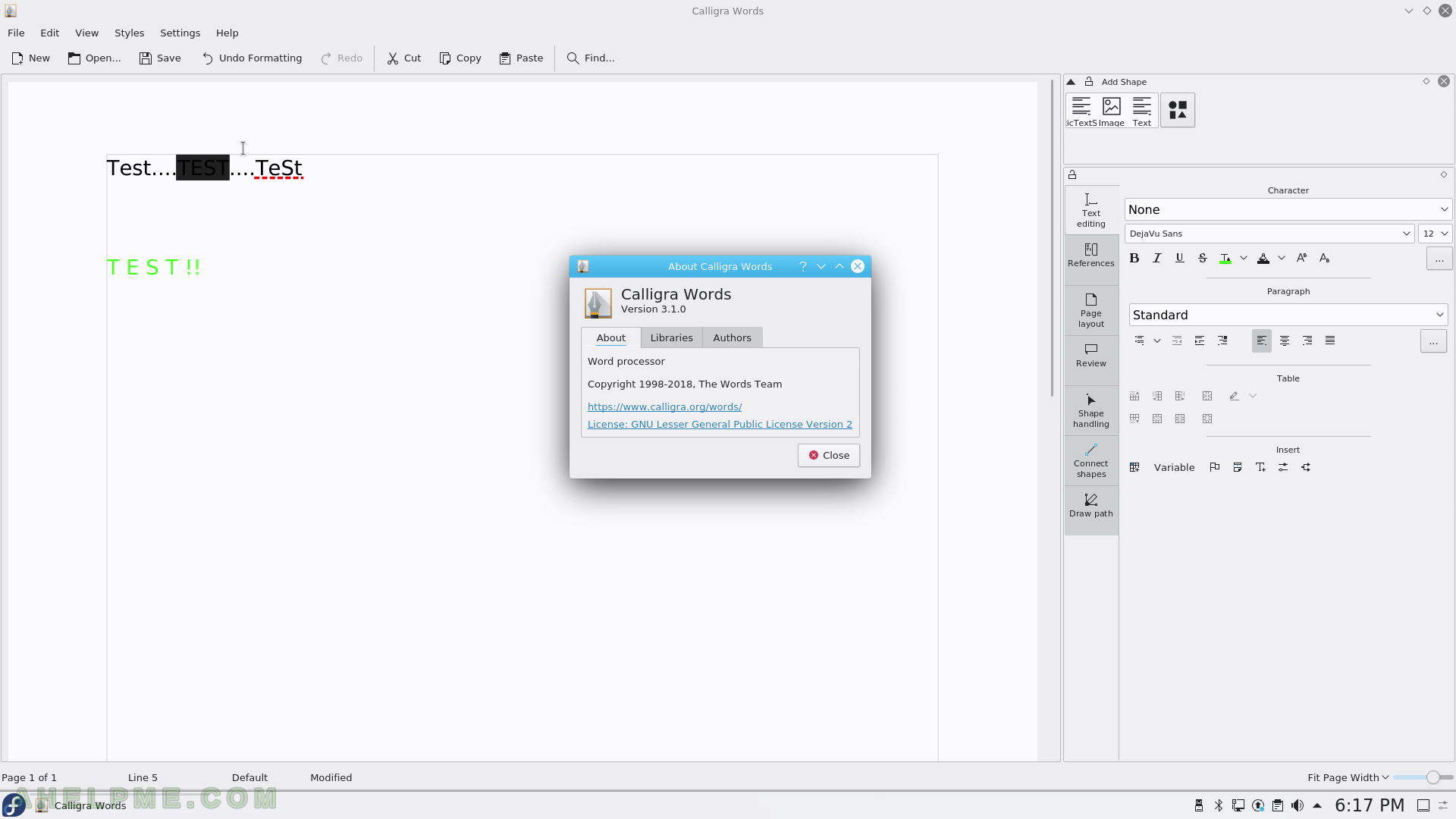Click the Variable insert button
Image resolution: width=1456 pixels, height=819 pixels.
coord(1174,467)
